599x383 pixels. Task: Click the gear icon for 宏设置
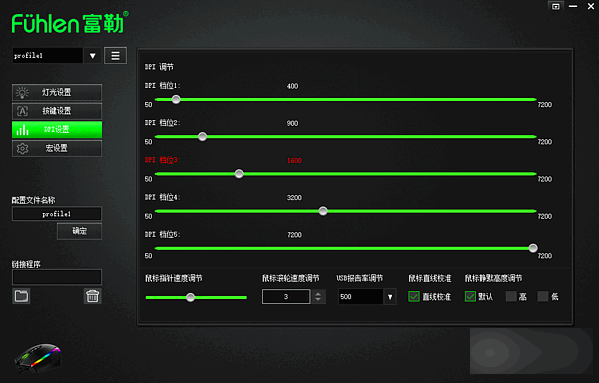[22, 148]
